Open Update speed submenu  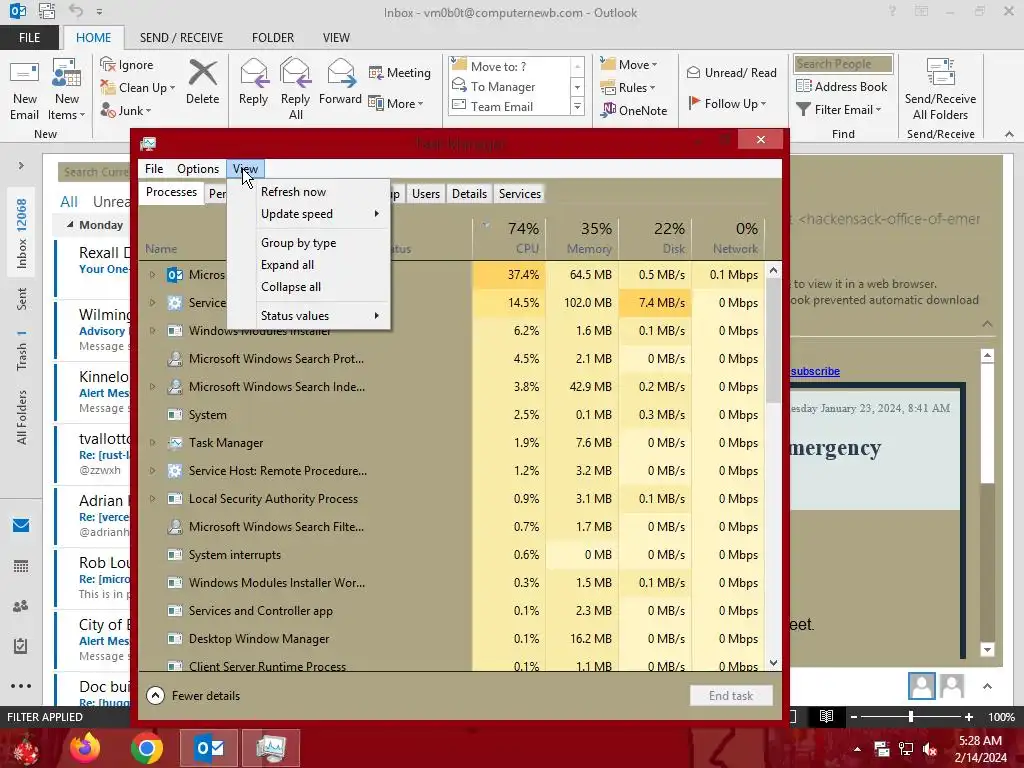(308, 214)
